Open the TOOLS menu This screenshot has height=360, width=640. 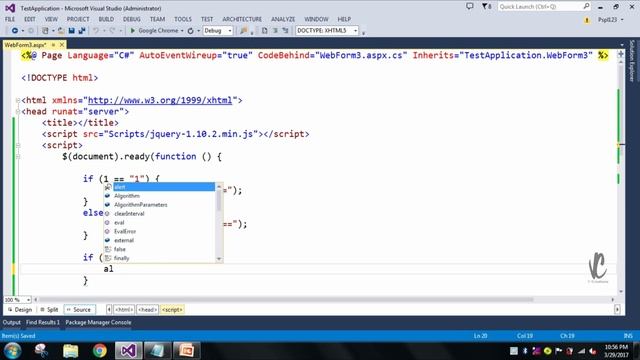pos(182,19)
